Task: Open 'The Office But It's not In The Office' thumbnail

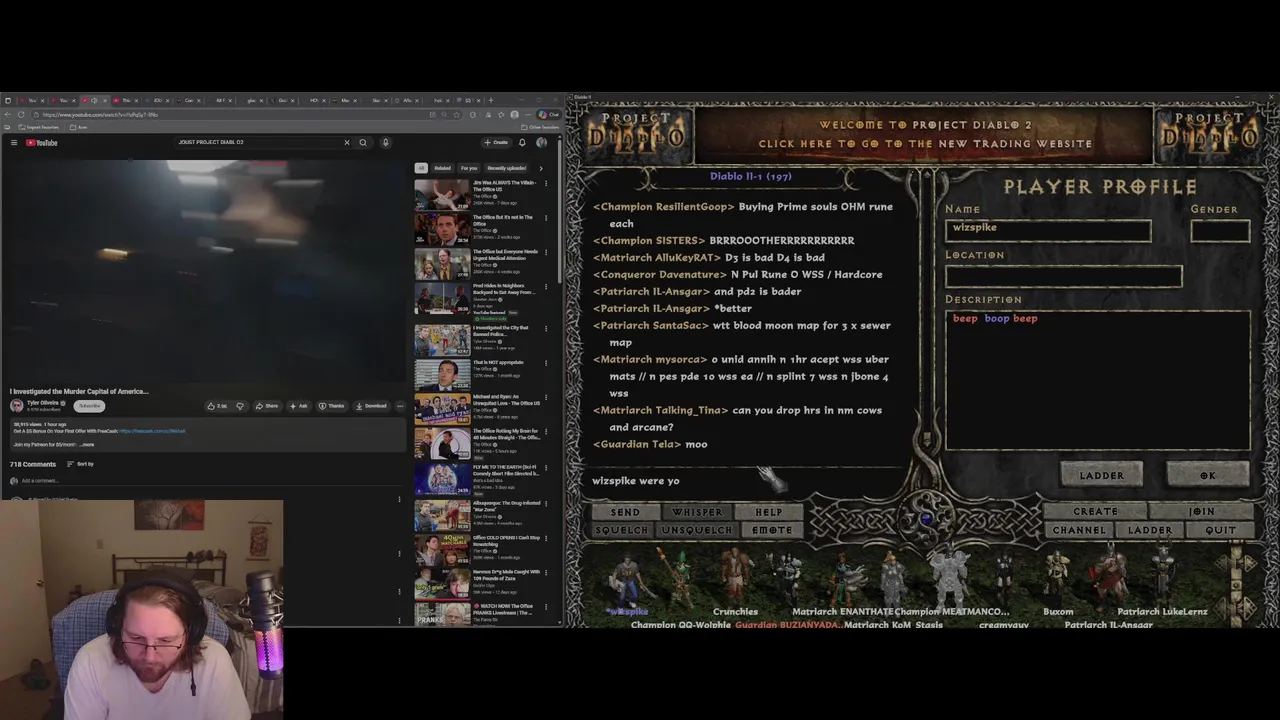Action: [442, 229]
